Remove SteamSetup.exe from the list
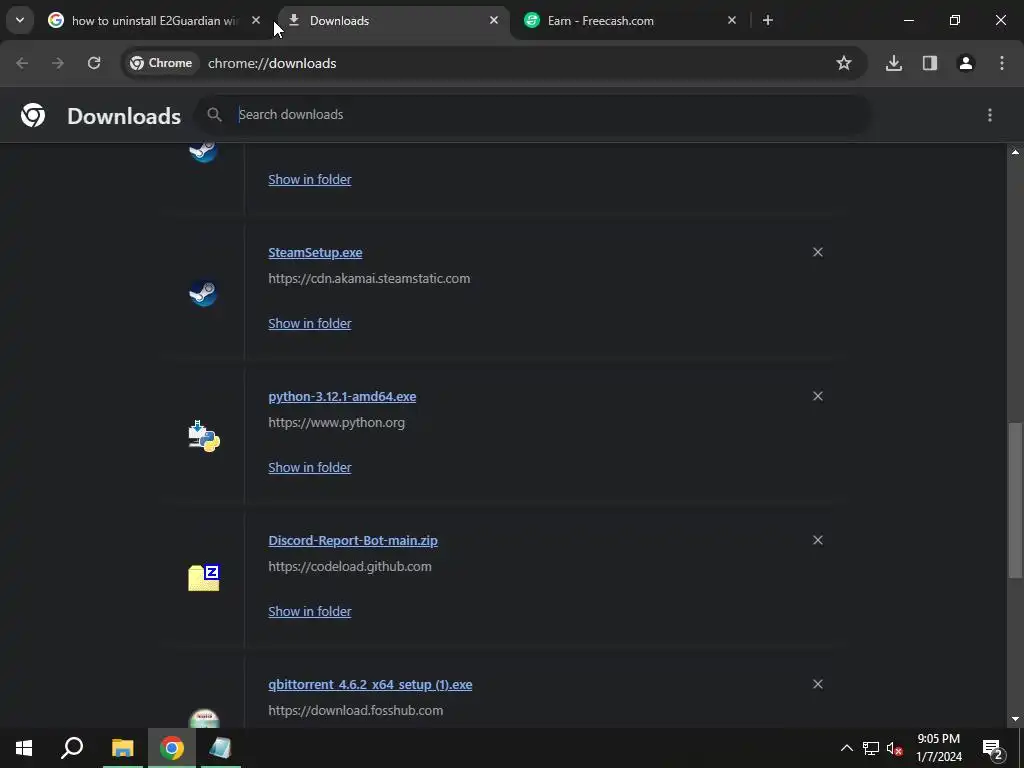Image resolution: width=1024 pixels, height=768 pixels. point(818,252)
